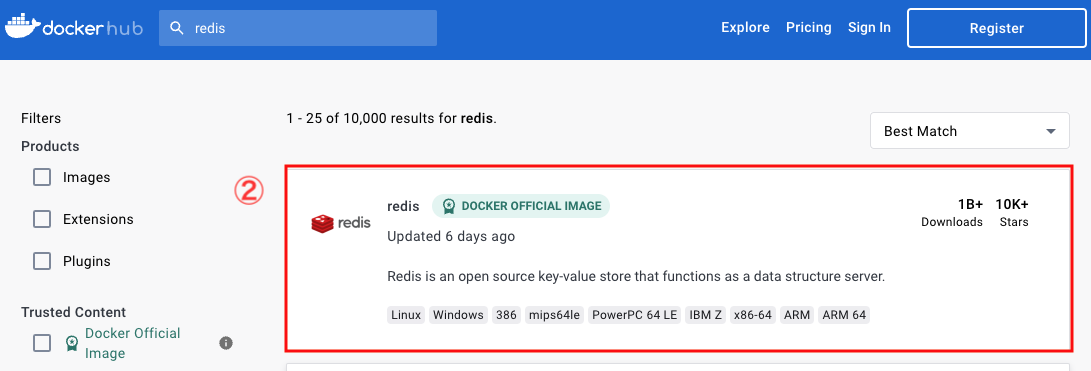Image resolution: width=1091 pixels, height=371 pixels.
Task: Click the search magnifier icon
Action: tap(177, 28)
